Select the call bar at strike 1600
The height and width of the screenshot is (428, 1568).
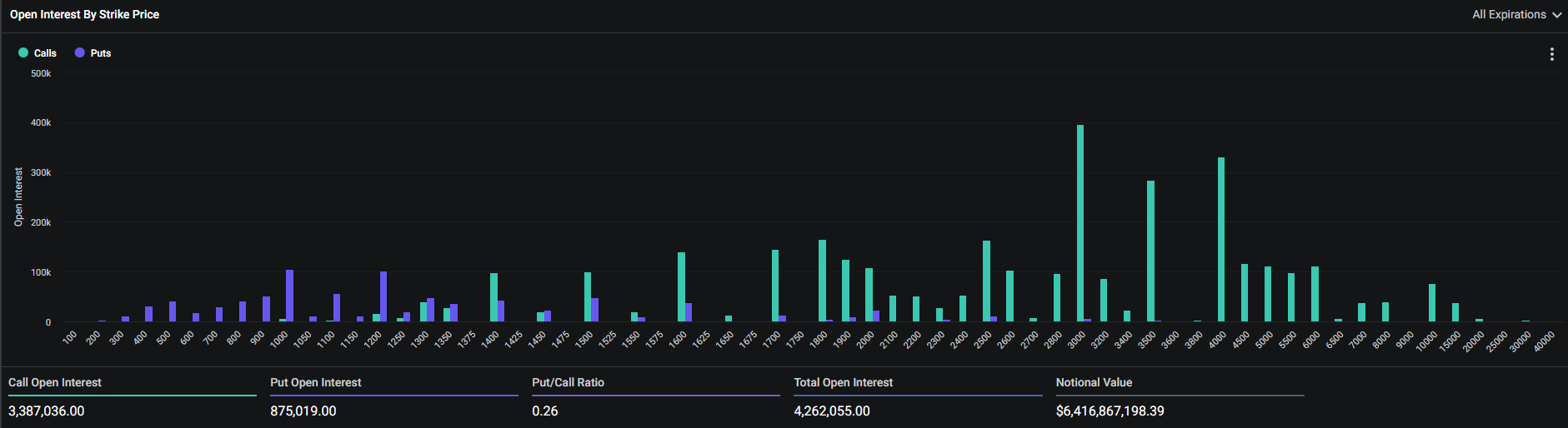pyautogui.click(x=681, y=287)
